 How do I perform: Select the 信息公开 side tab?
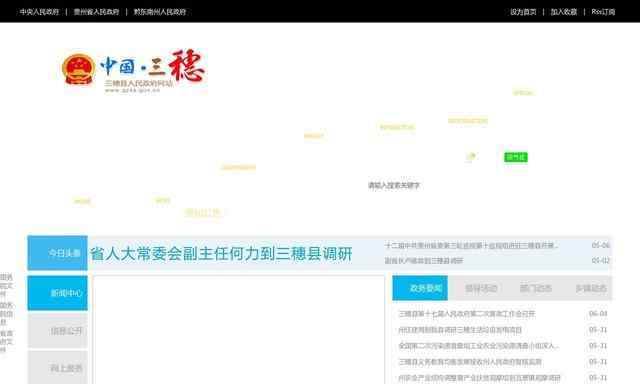[x=58, y=331]
